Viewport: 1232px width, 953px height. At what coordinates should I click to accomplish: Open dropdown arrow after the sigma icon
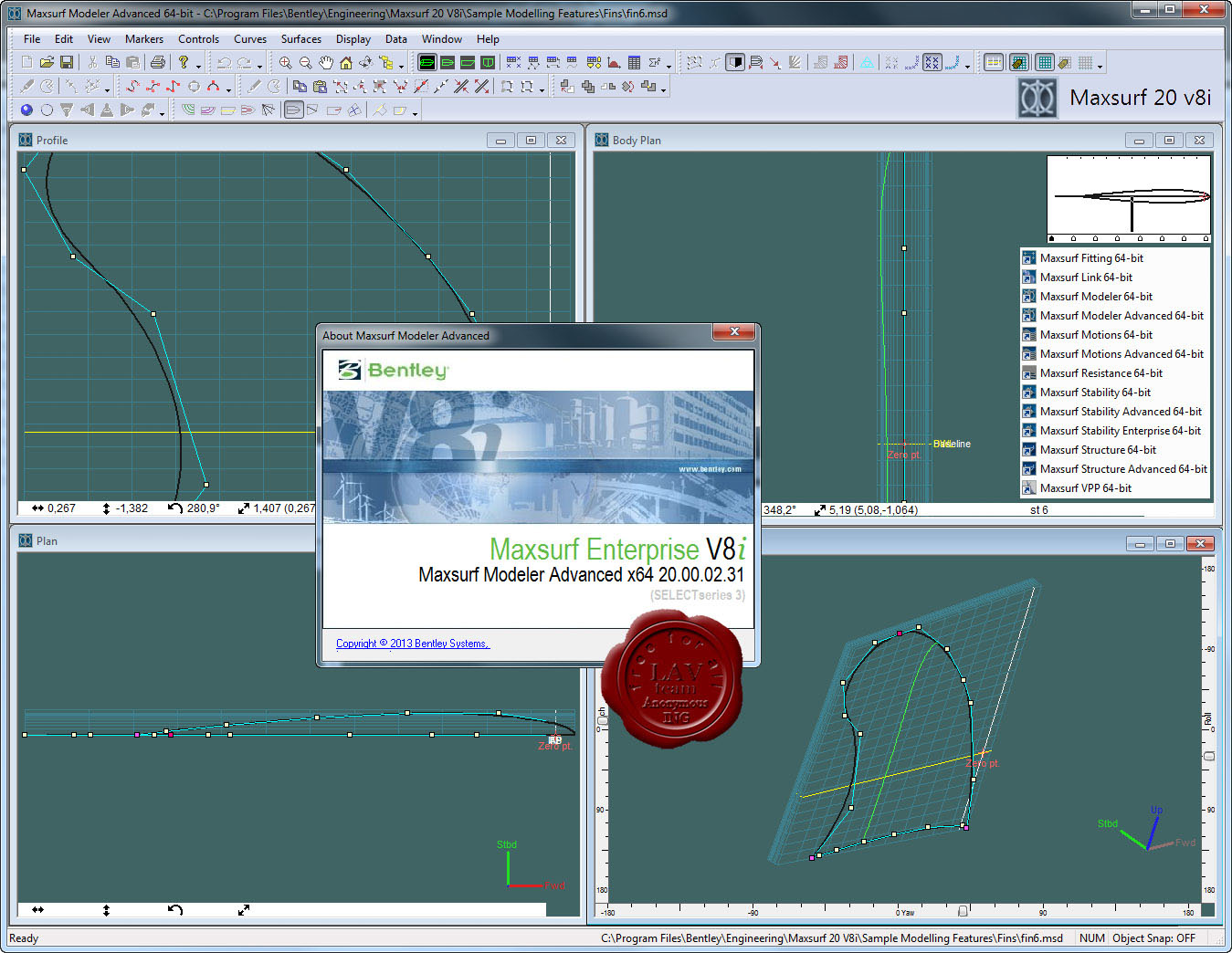click(x=669, y=66)
